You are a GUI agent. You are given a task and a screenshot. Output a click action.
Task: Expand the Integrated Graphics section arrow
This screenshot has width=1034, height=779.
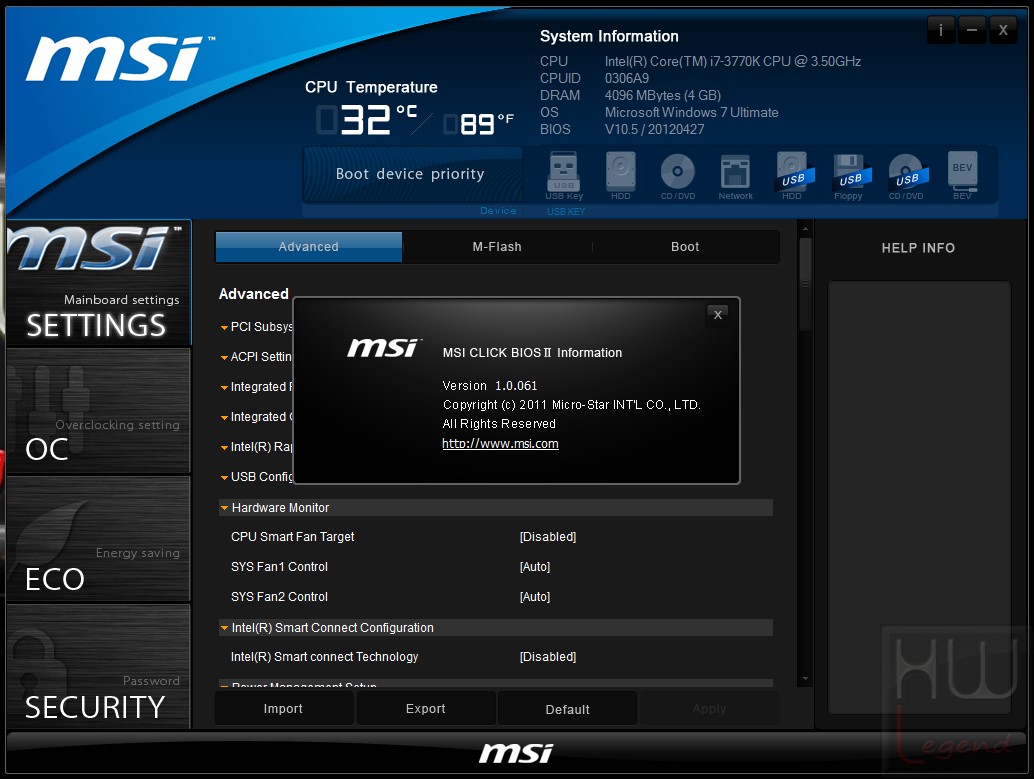tap(224, 418)
